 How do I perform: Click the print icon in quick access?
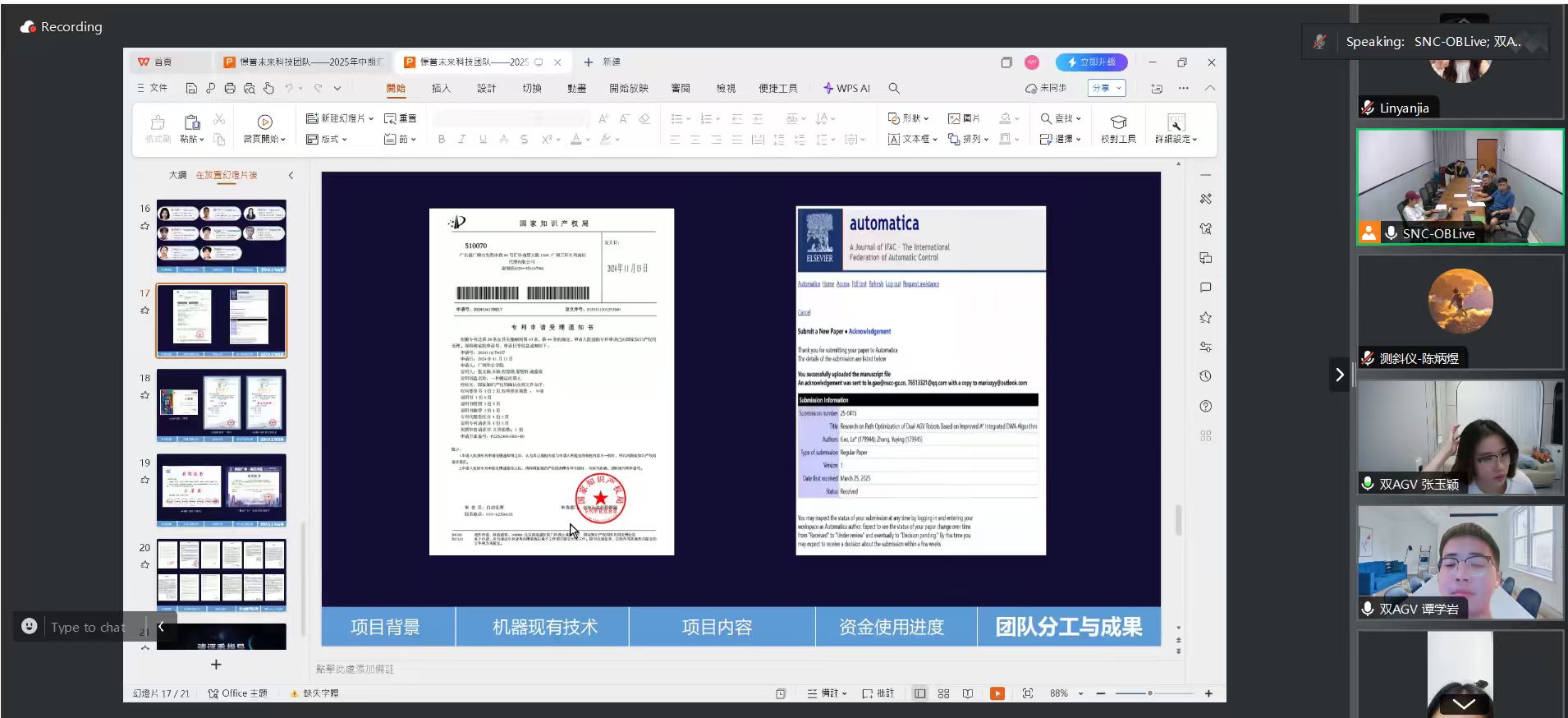(230, 88)
